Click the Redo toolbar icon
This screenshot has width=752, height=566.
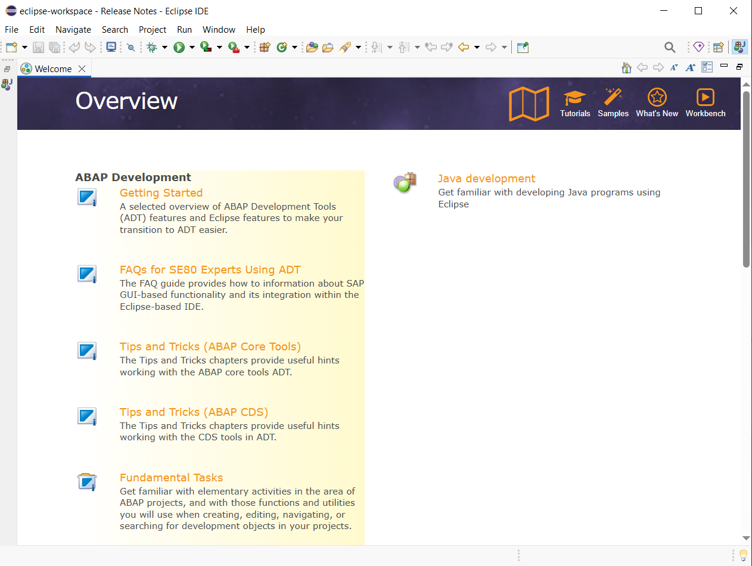tap(90, 47)
